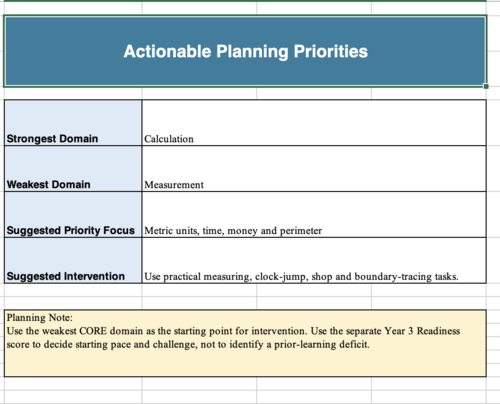Click the Strongest Domain label cell
500x404 pixels.
pos(73,123)
